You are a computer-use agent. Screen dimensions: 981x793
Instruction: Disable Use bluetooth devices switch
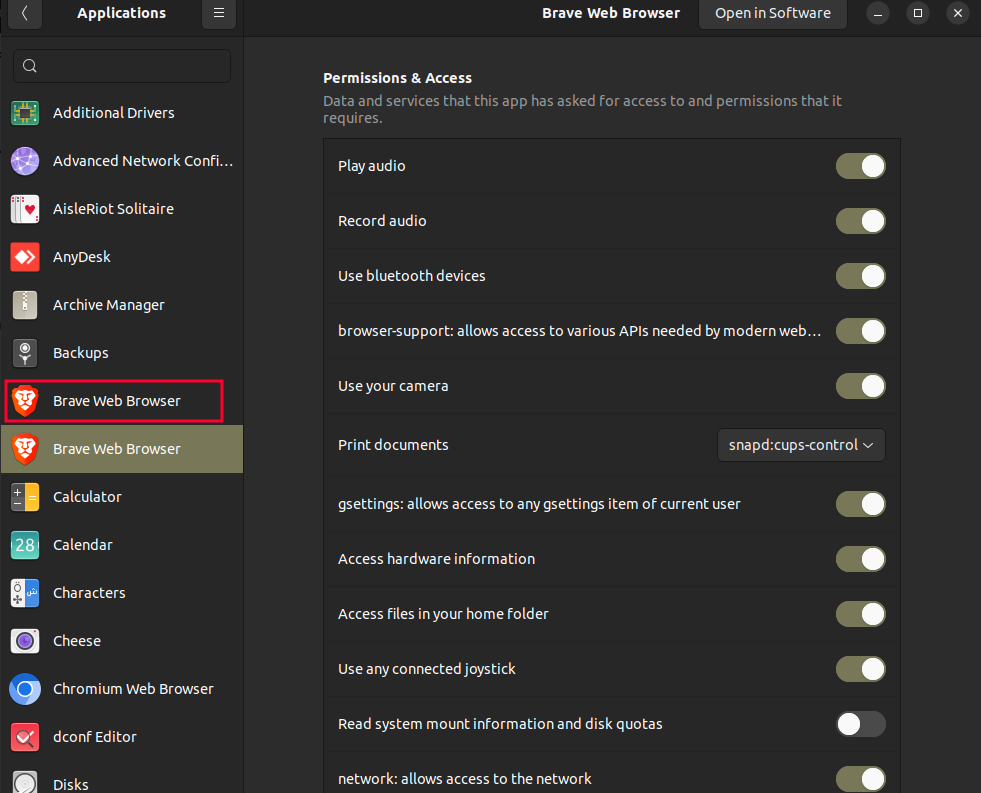click(860, 276)
